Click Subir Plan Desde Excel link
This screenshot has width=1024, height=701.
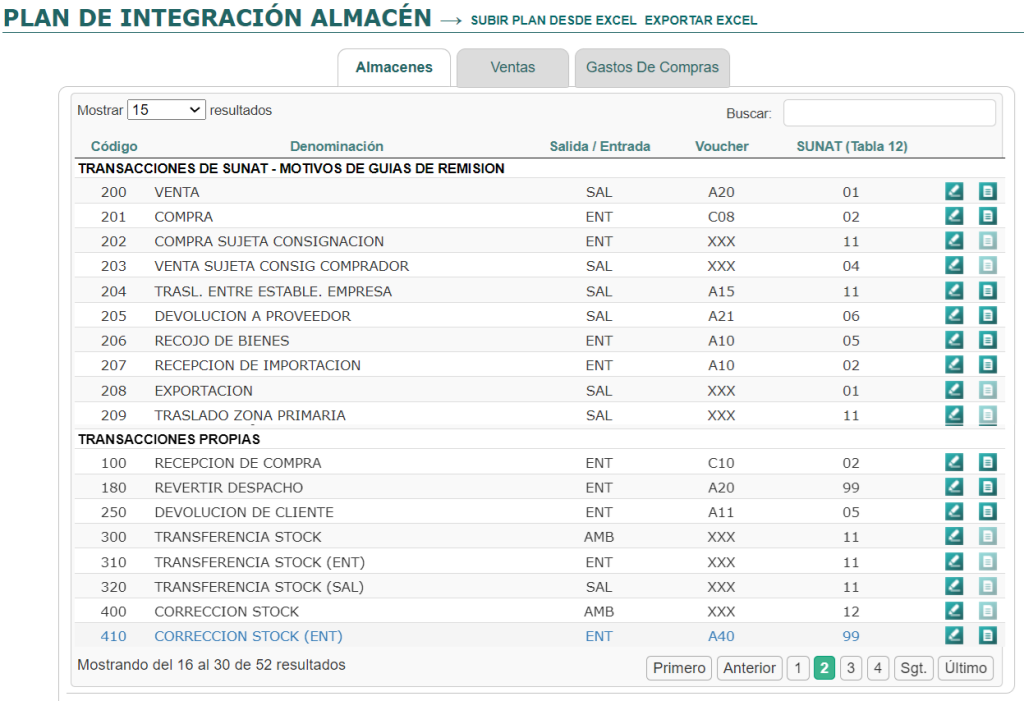coord(553,20)
